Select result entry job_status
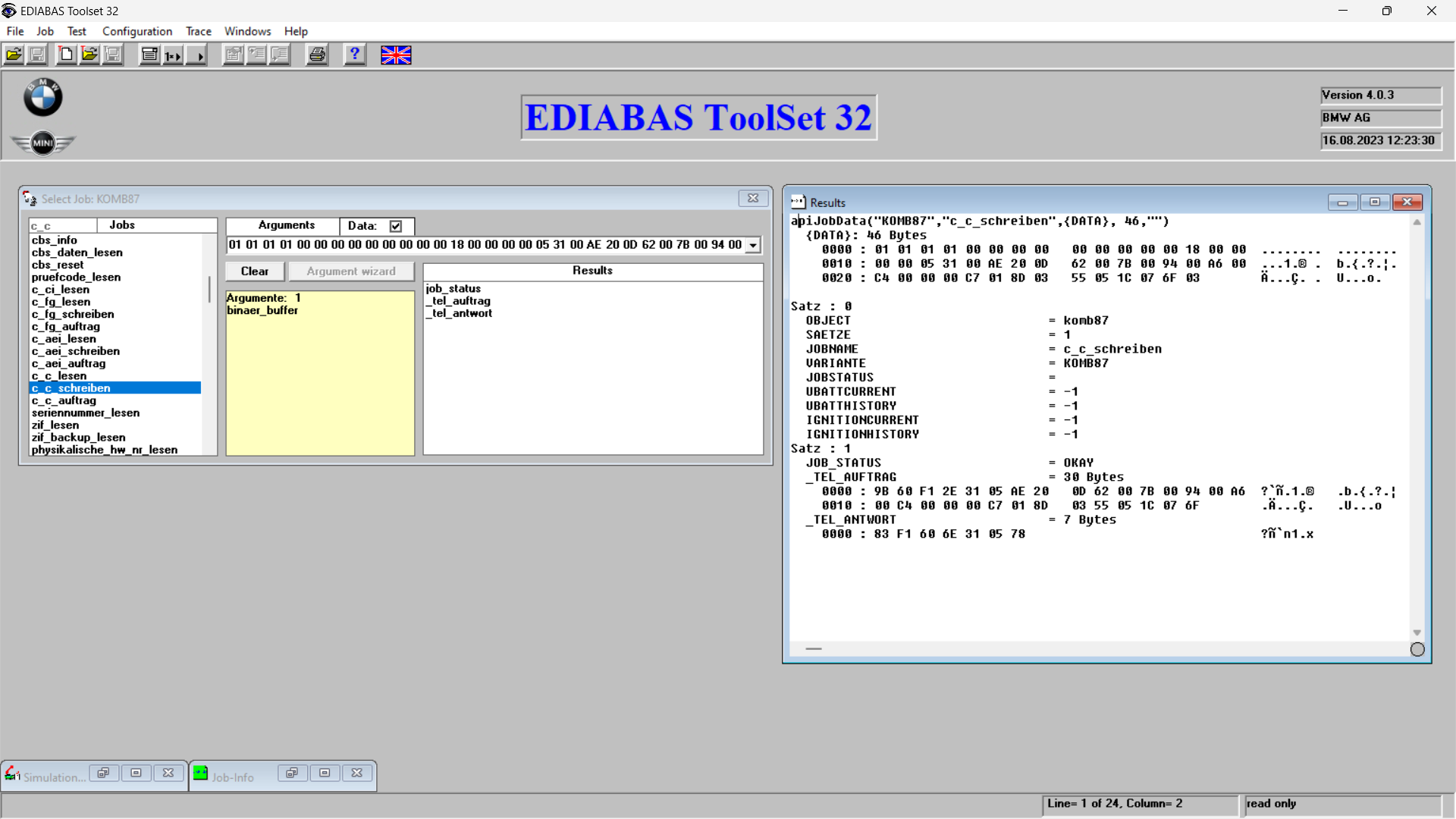Viewport: 1456px width, 819px height. (x=453, y=288)
